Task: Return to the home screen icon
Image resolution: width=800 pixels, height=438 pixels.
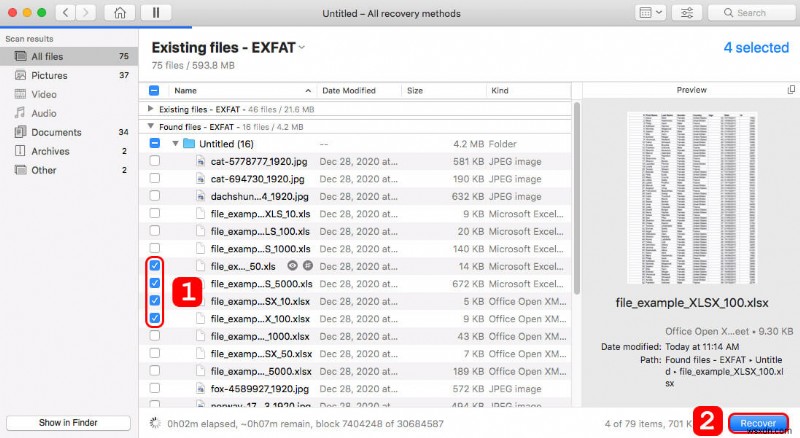Action: coord(119,13)
